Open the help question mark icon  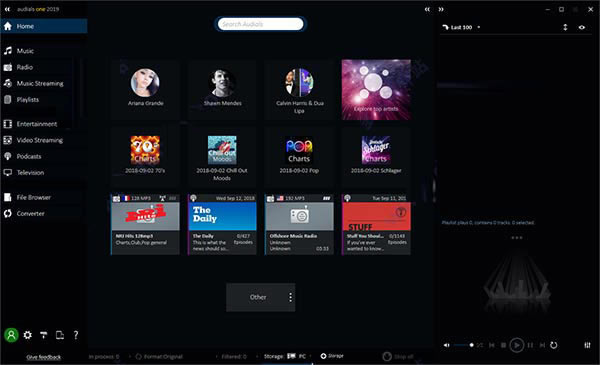(76, 335)
